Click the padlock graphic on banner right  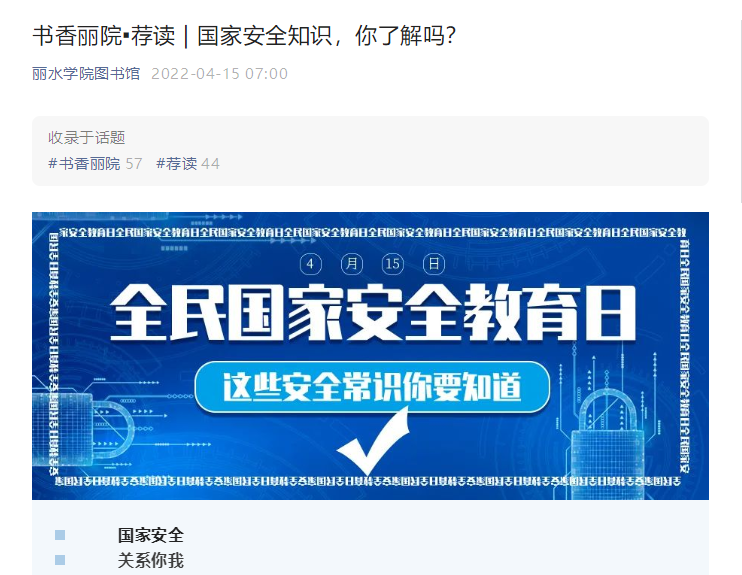pos(608,443)
